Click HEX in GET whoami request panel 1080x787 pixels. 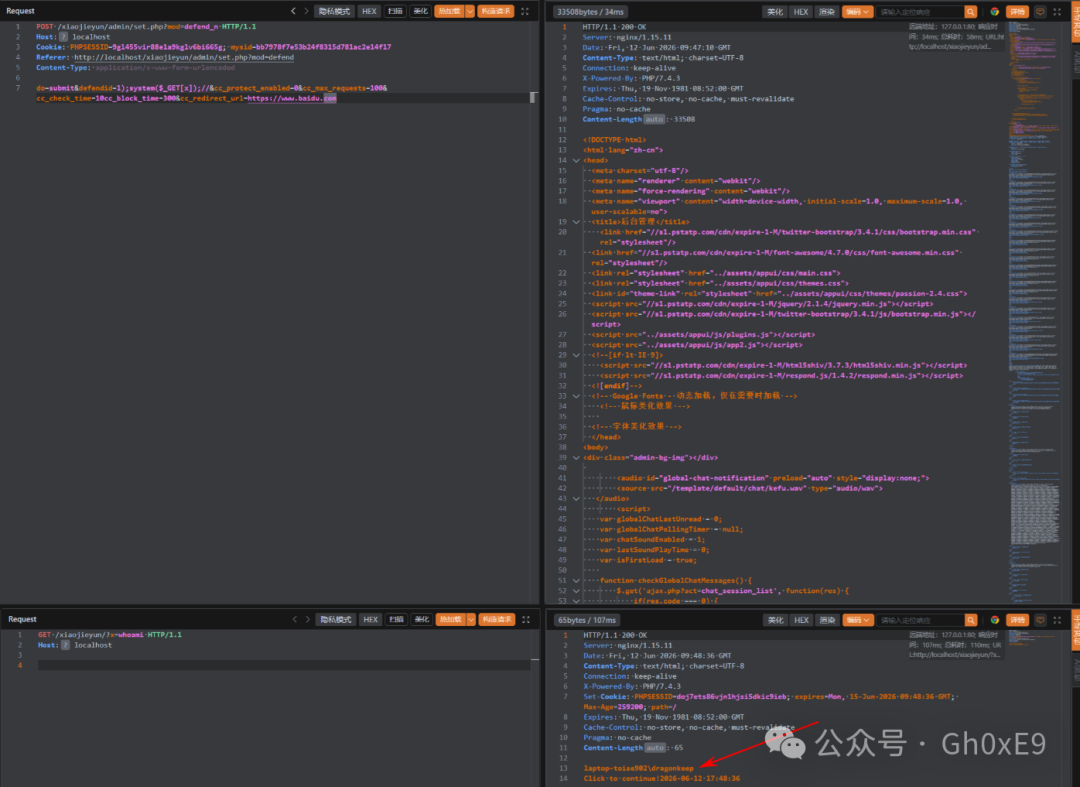pos(371,620)
